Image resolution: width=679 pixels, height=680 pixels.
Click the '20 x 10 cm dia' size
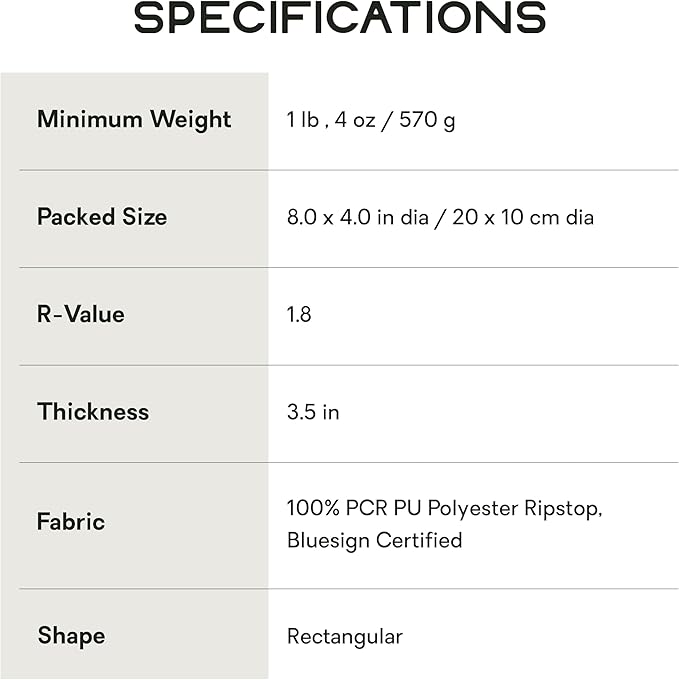523,218
